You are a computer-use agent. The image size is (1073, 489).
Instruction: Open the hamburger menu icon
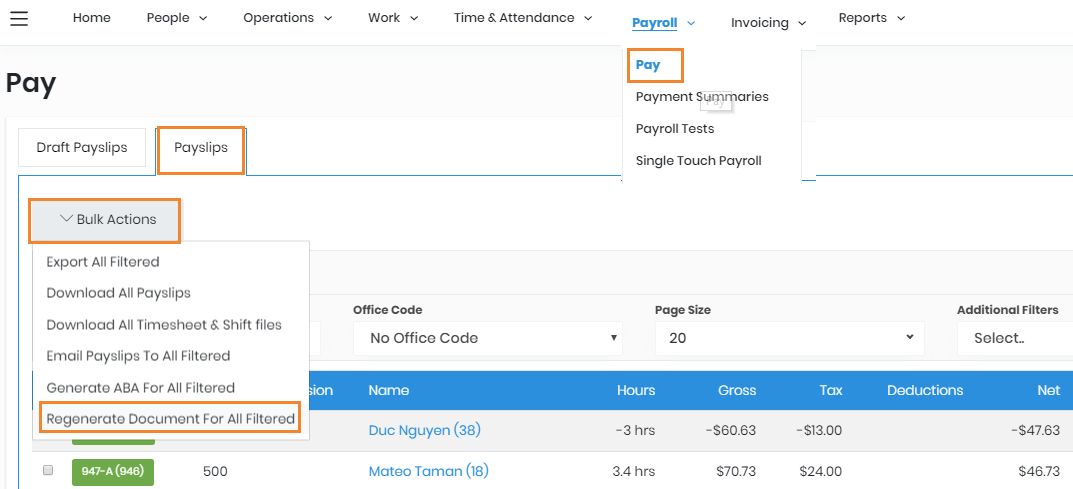19,19
